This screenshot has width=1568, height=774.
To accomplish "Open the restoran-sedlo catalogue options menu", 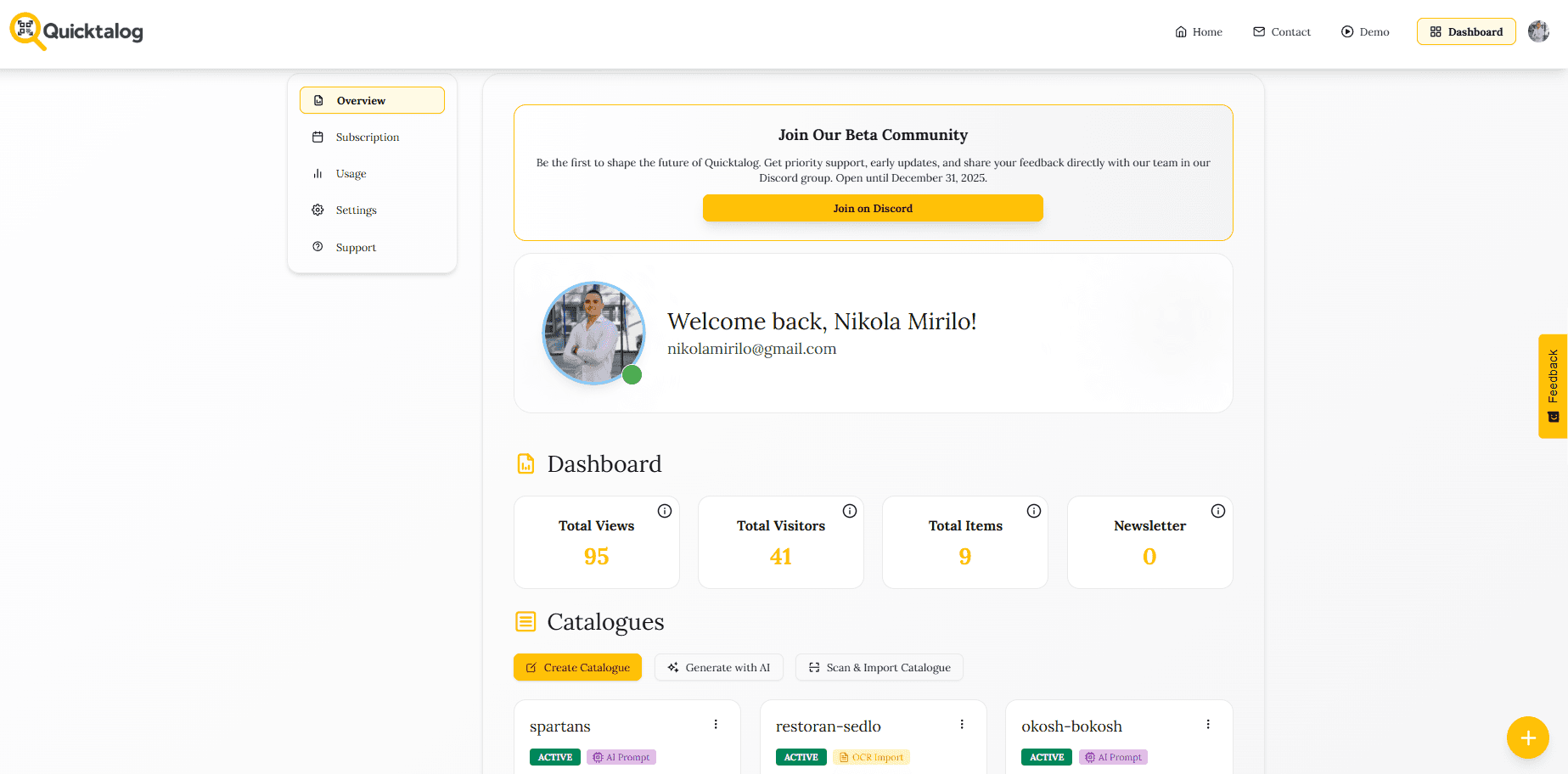I will tap(962, 725).
